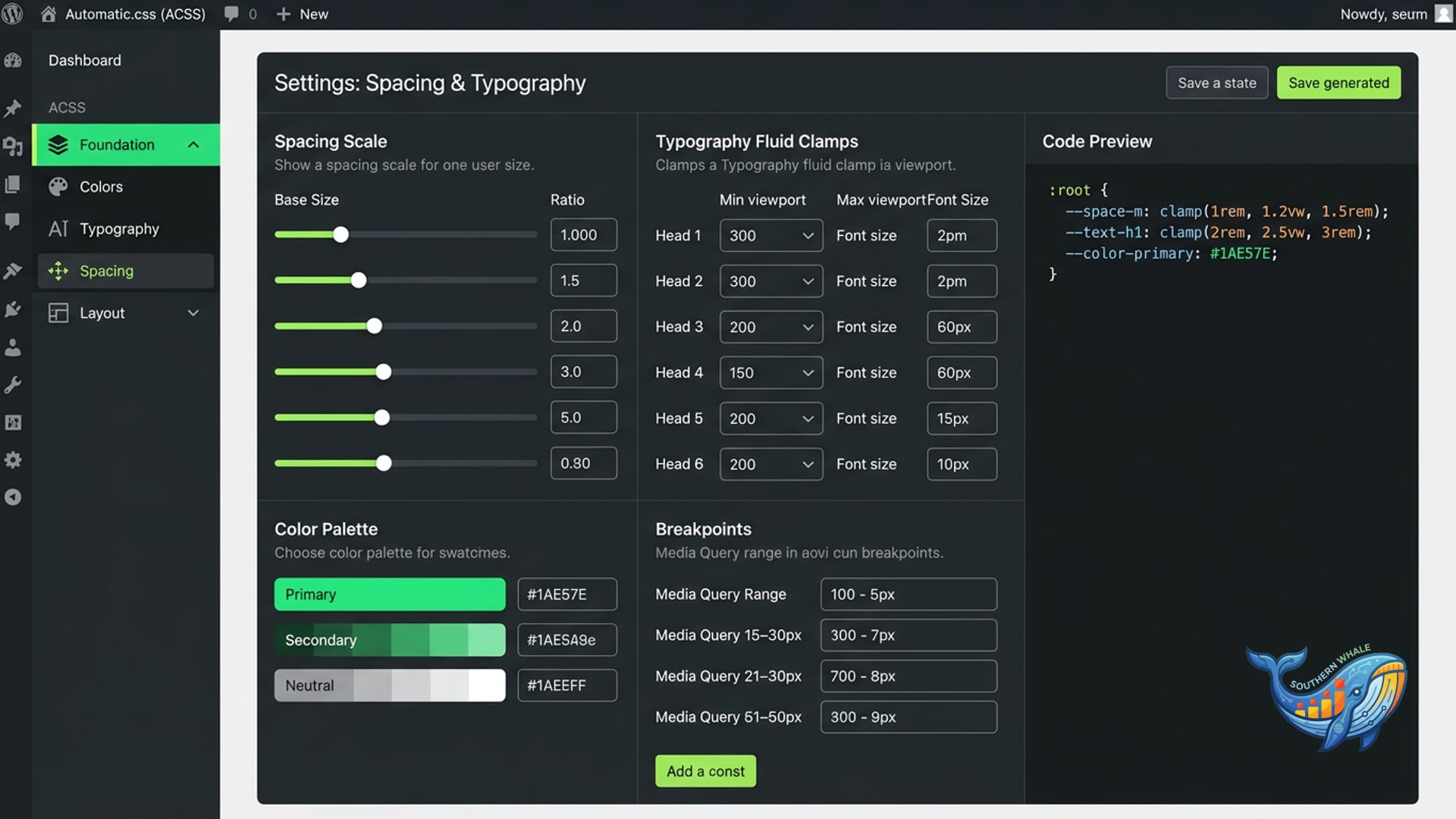Click the Save generated button
The image size is (1456, 819).
point(1338,83)
